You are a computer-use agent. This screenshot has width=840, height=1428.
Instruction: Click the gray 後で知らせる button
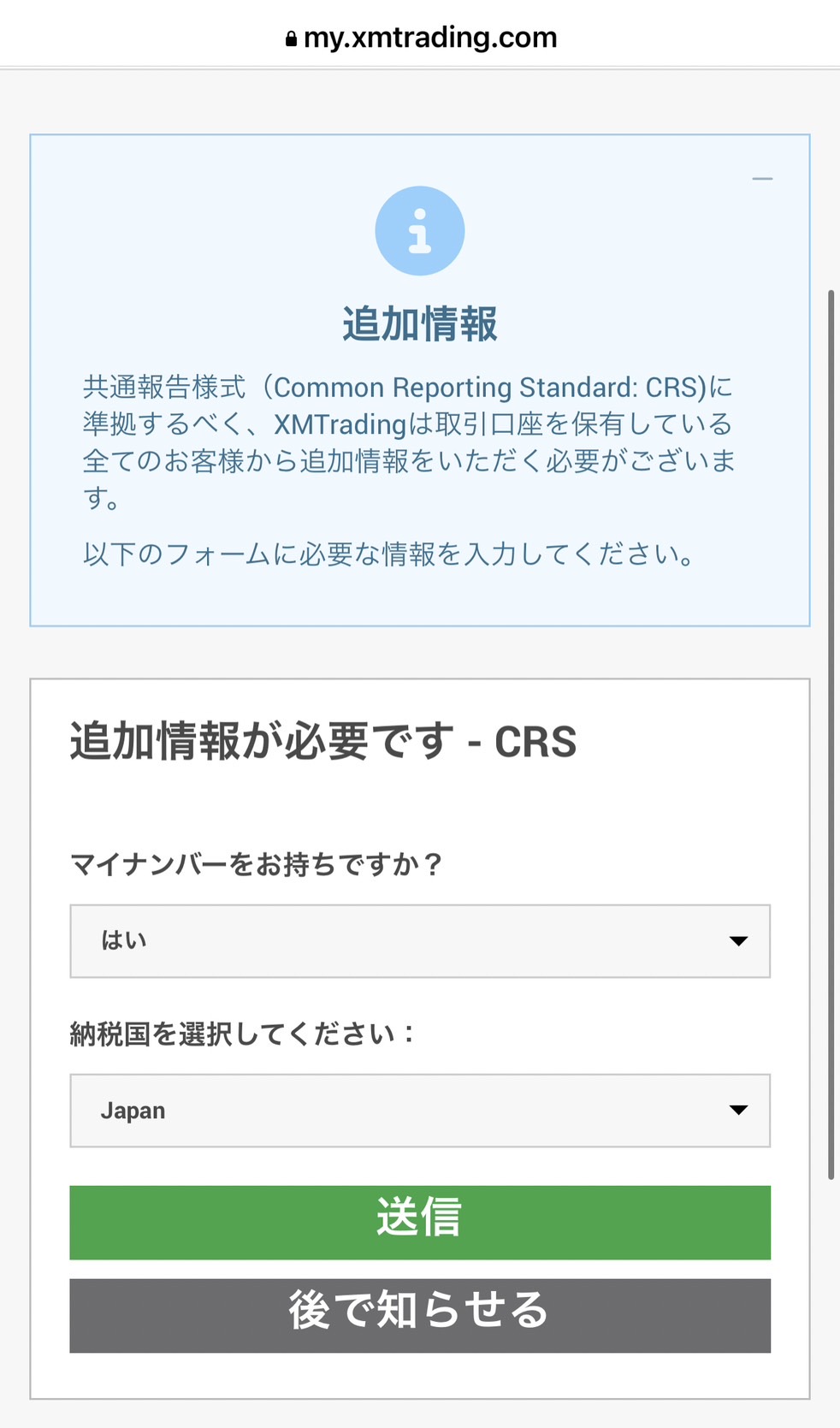click(420, 1316)
